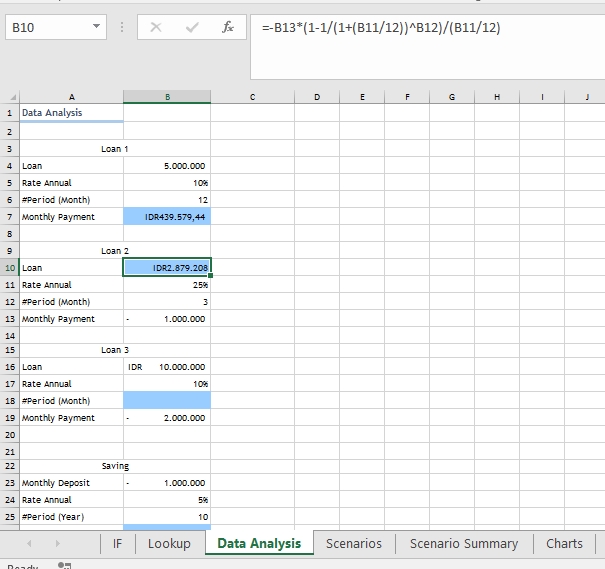Viewport: 605px width, 569px height.
Task: Open the Scenario Summary sheet tab
Action: 464,544
